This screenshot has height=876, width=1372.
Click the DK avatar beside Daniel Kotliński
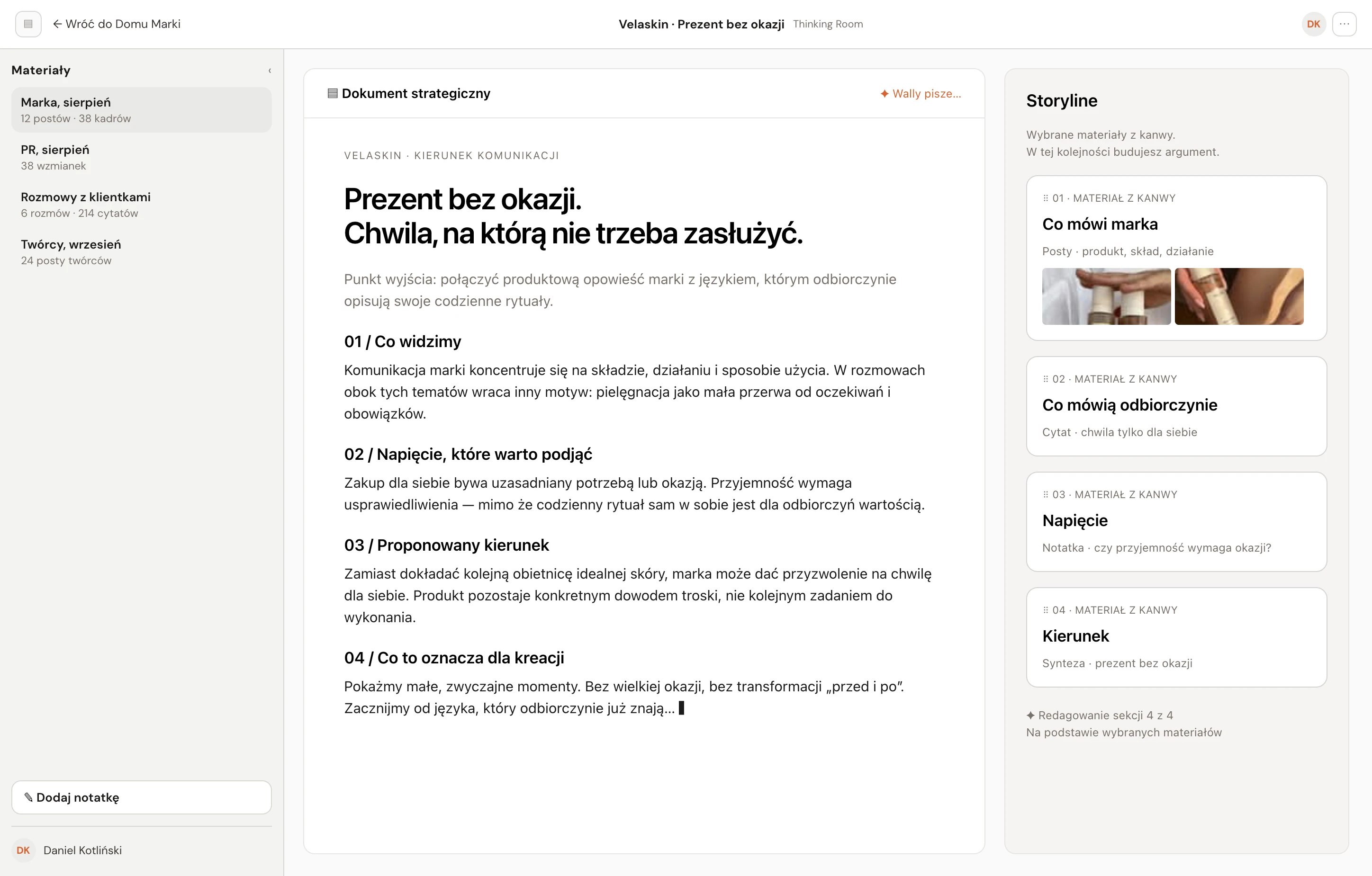tap(23, 850)
